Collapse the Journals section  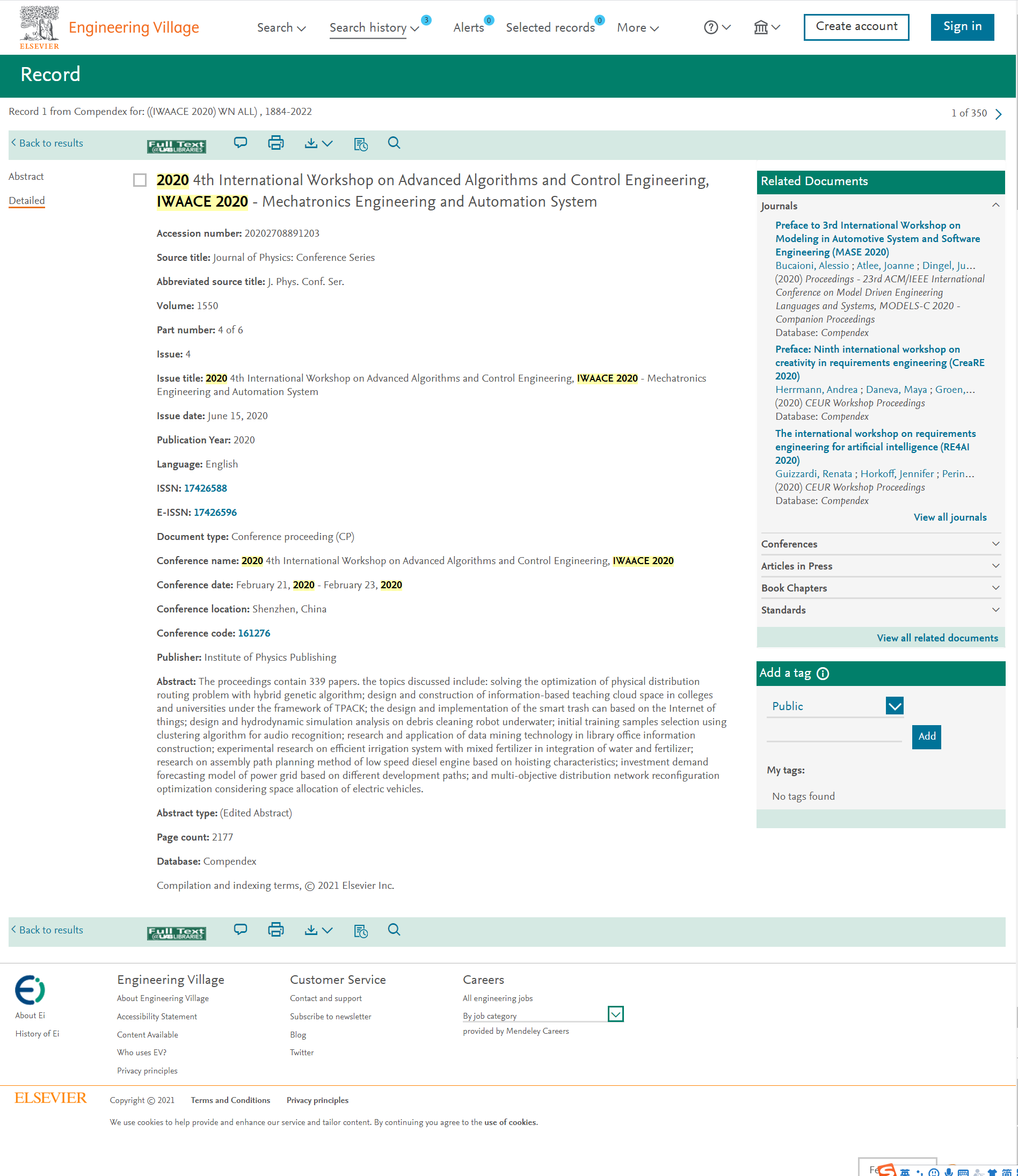click(x=995, y=205)
